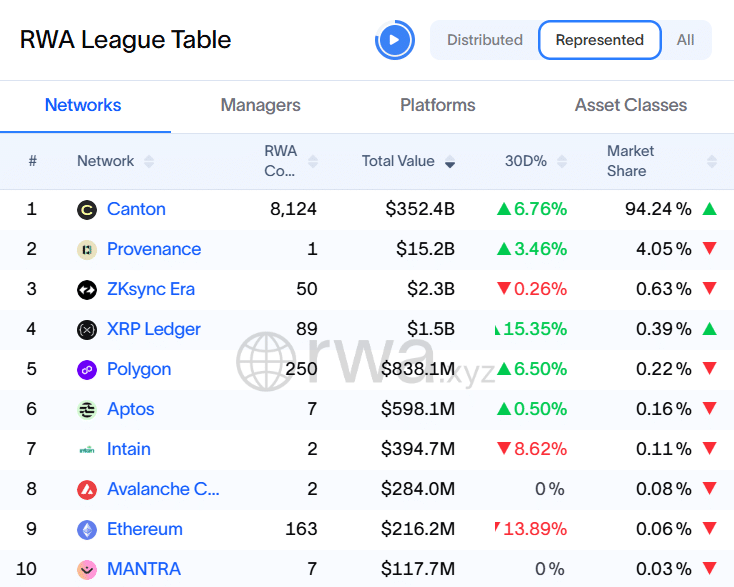Click the ZKsync Era logo icon

[87, 290]
